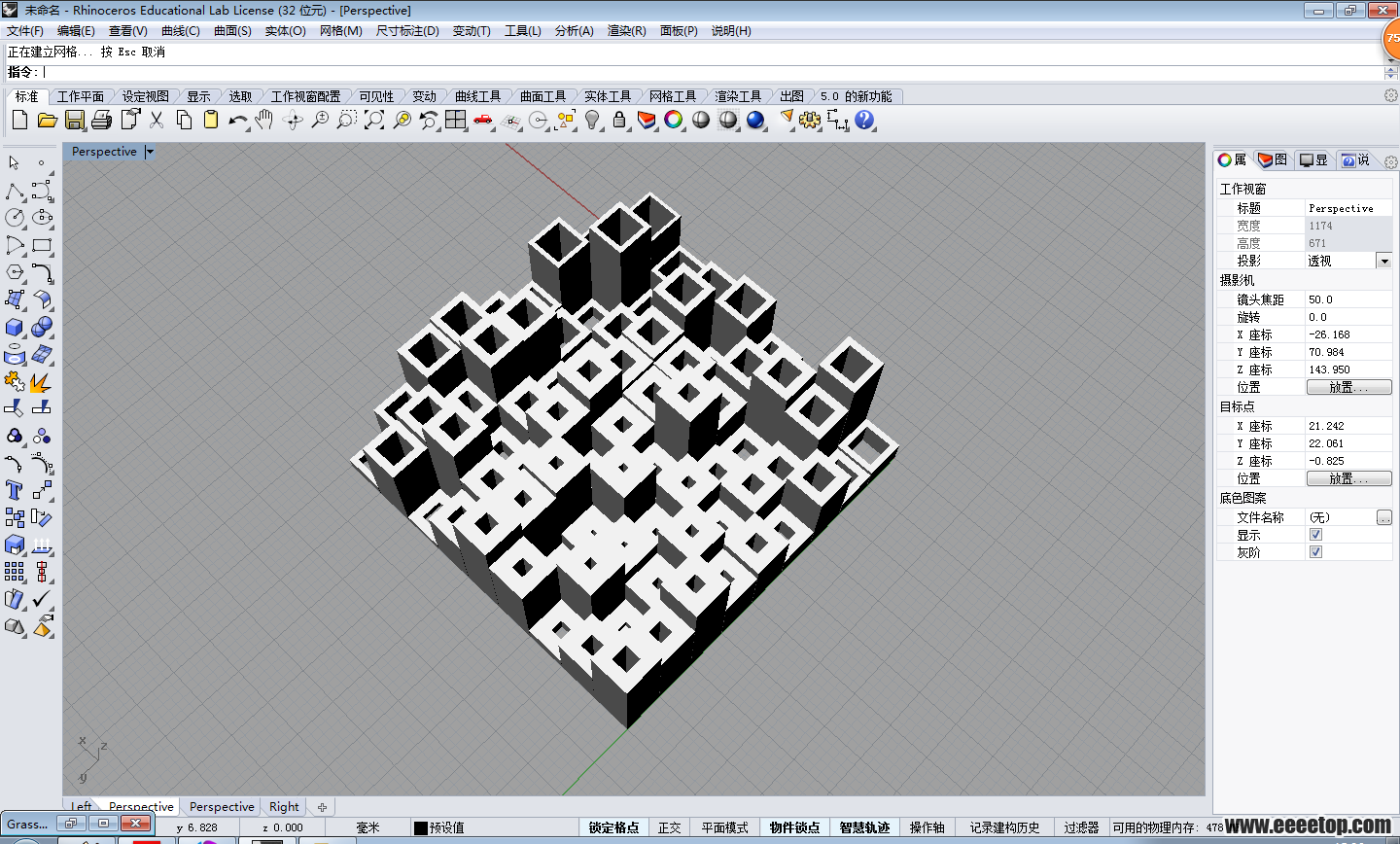
Task: Select the Circle tool in left sidebar
Action: [15, 218]
